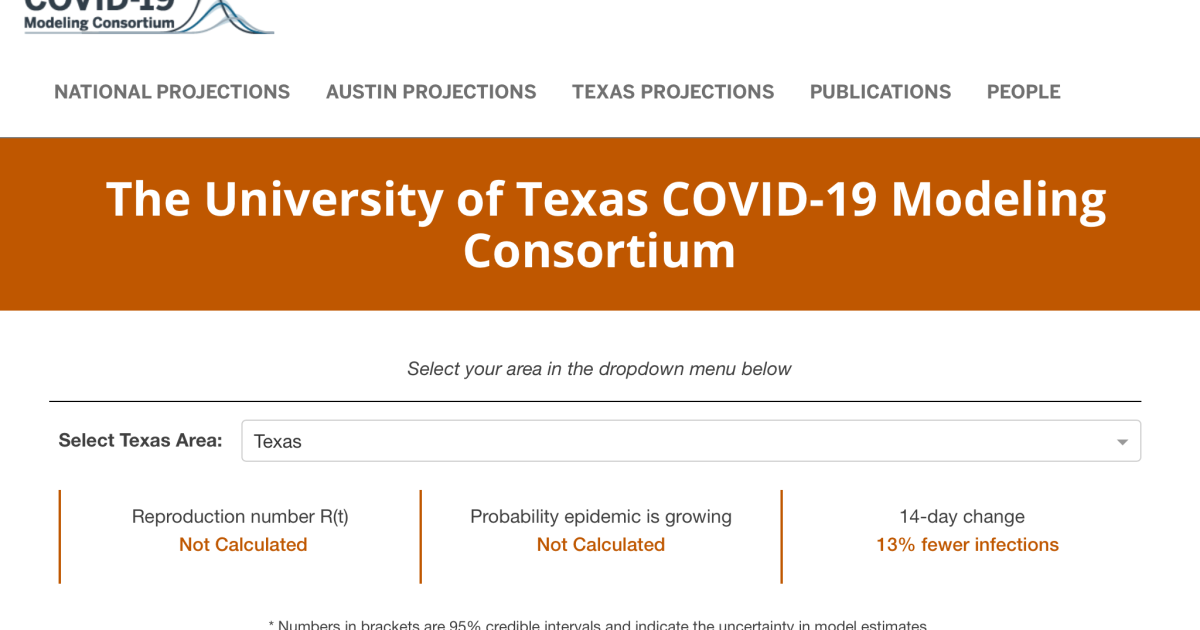The width and height of the screenshot is (1200, 630).
Task: Click the selected 'Texas' value in the area box
Action: (278, 441)
